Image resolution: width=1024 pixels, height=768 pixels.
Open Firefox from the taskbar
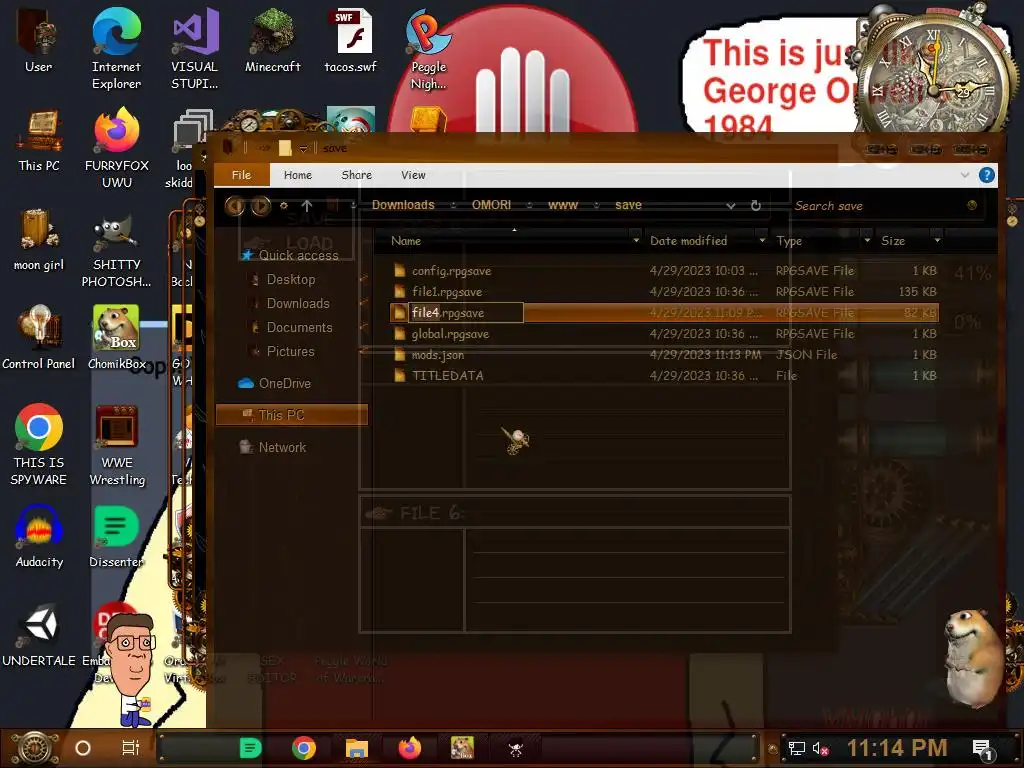[410, 748]
